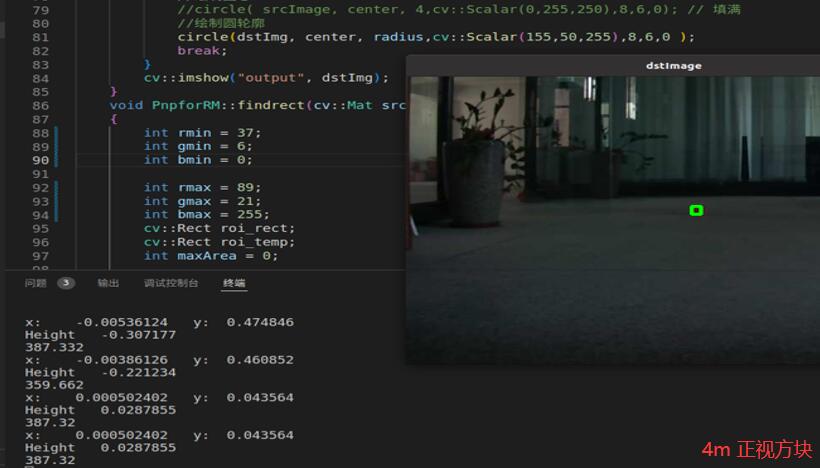The height and width of the screenshot is (468, 820).
Task: Click the problems count badge showing 3
Action: (x=66, y=283)
